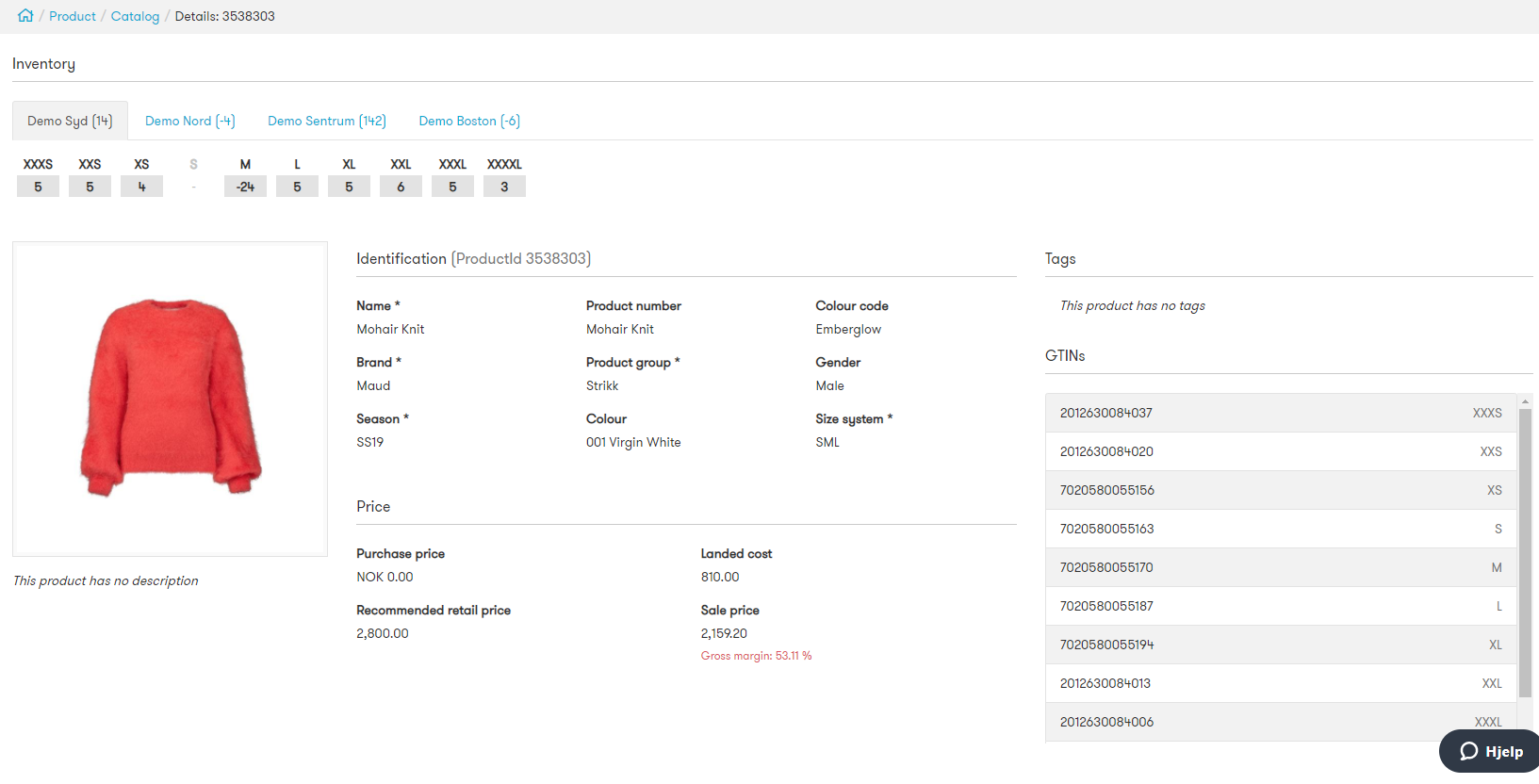Open the Product breadcrumb link
The width and height of the screenshot is (1539, 784).
pos(73,16)
